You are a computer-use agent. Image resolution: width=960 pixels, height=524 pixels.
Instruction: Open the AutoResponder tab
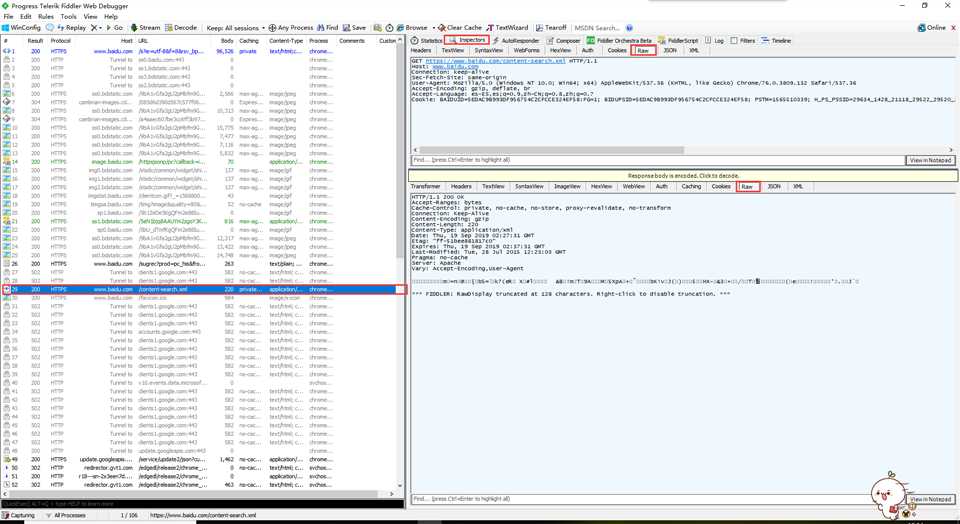(x=516, y=40)
